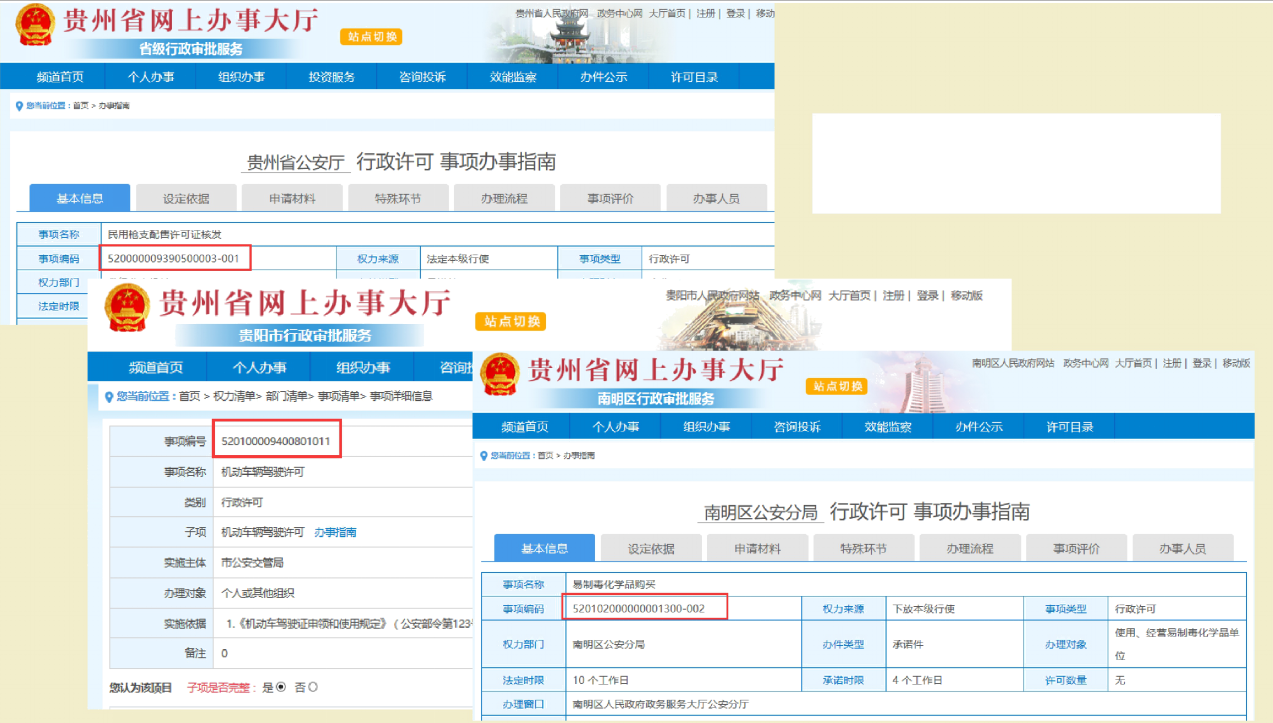The width and height of the screenshot is (1273, 723).
Task: Select the 办理流程 tab on the 贵州省公安厅 page
Action: coord(504,198)
